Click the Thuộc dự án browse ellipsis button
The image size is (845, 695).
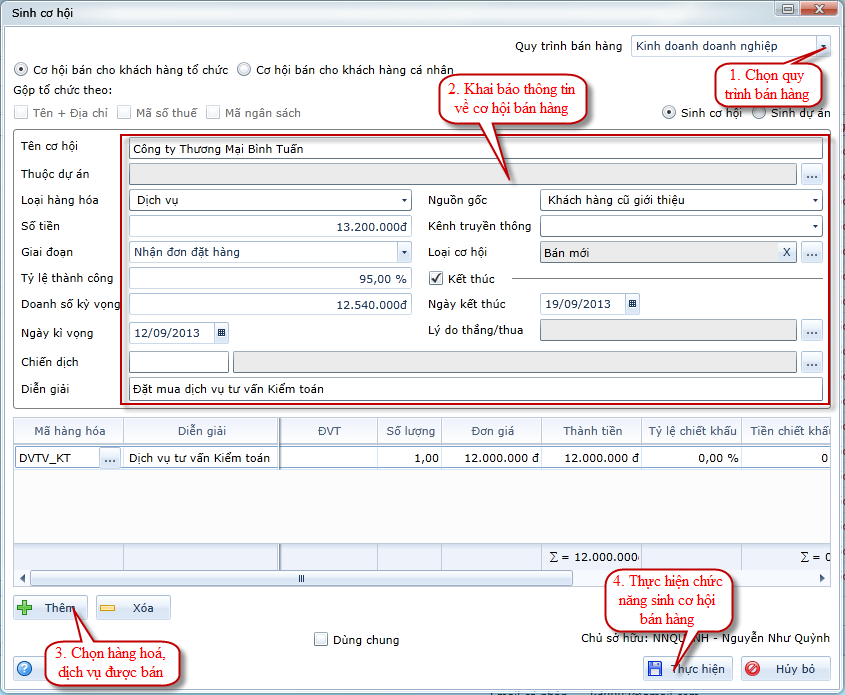click(811, 175)
